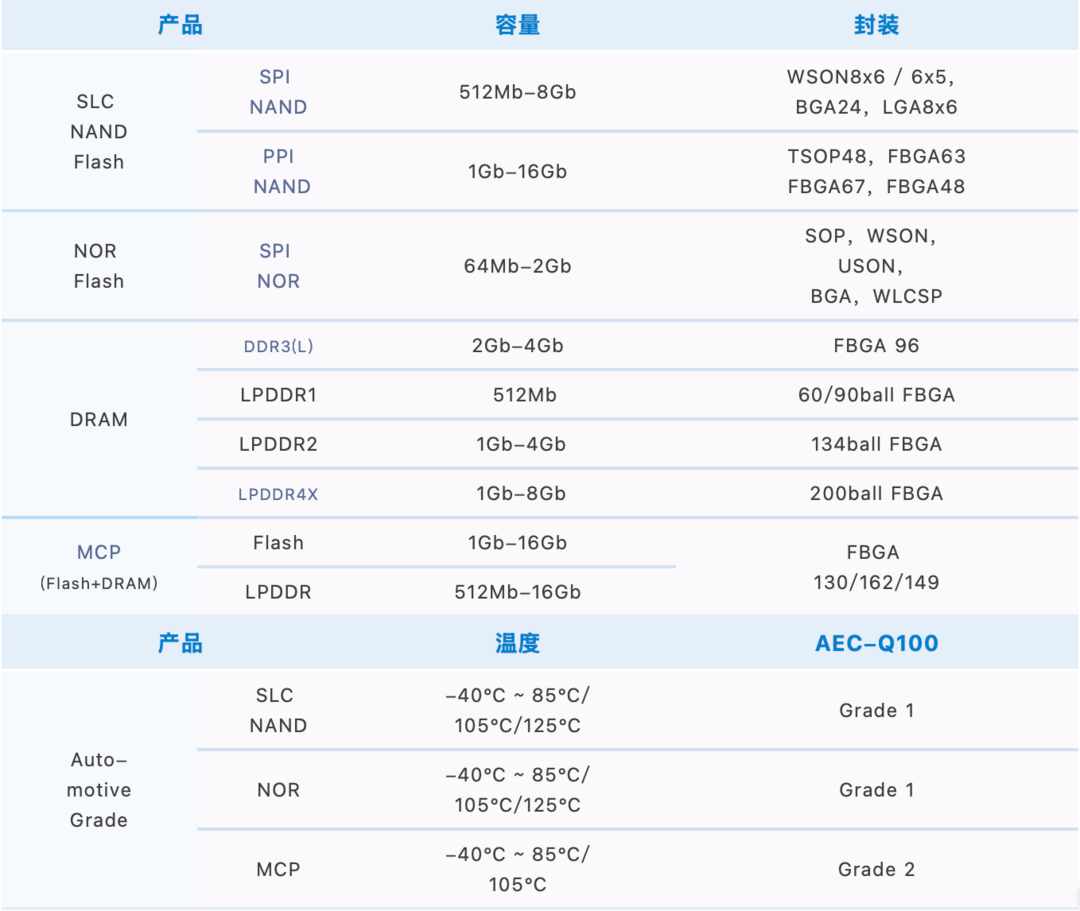Click the MCP temperature range ending 105°C
This screenshot has width=1080, height=911.
click(517, 869)
